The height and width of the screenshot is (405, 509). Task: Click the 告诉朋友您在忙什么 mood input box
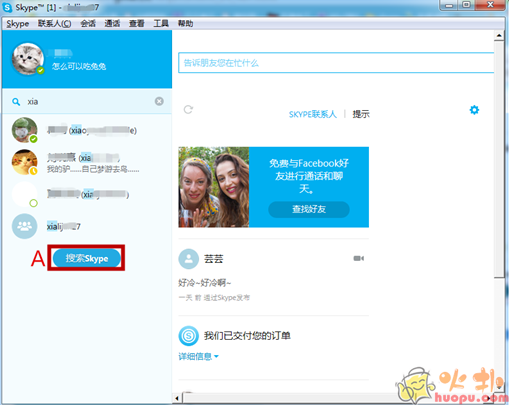pos(336,63)
